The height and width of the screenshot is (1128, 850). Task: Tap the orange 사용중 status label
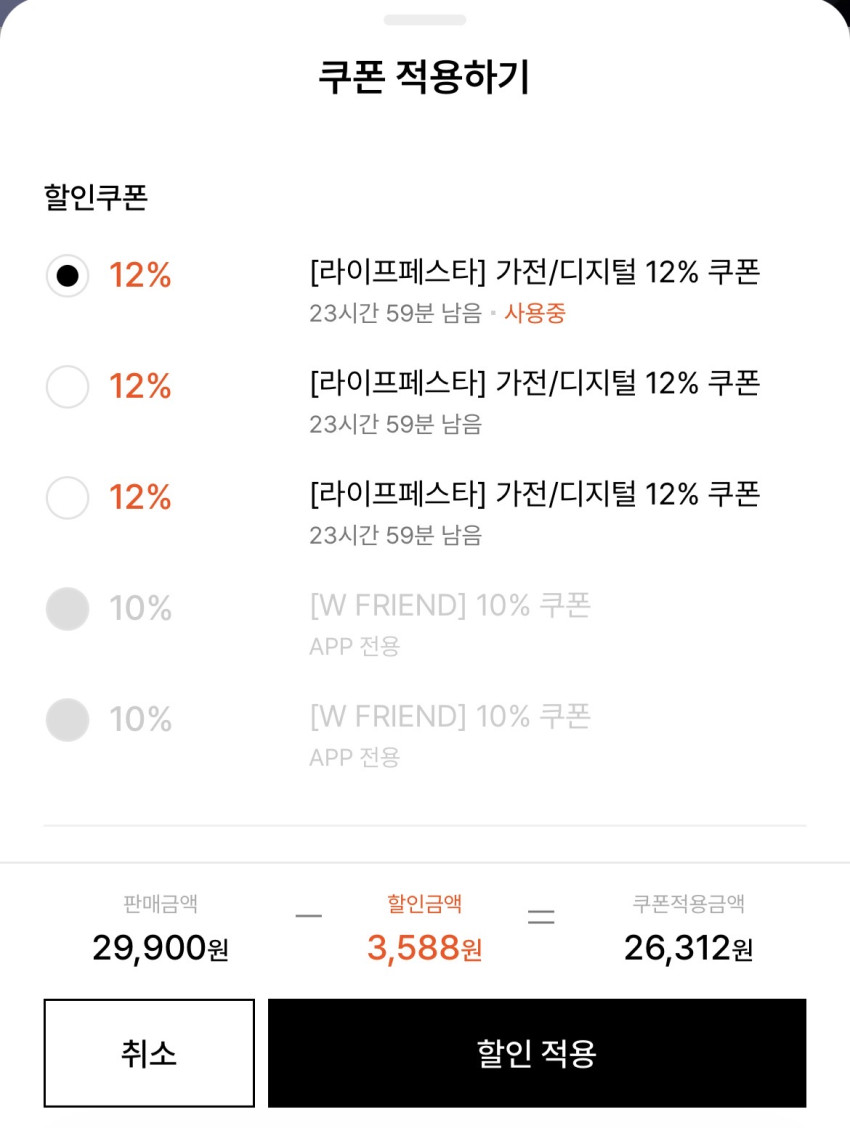535,313
